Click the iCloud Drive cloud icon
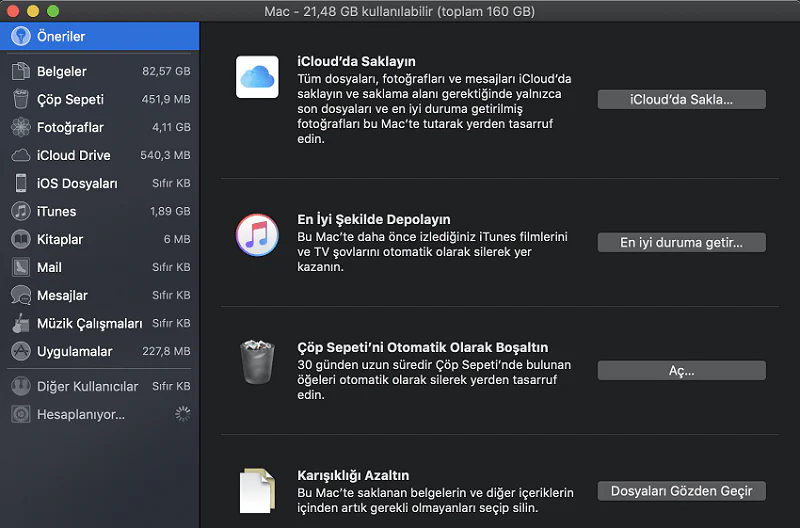Image resolution: width=800 pixels, height=528 pixels. coord(20,156)
